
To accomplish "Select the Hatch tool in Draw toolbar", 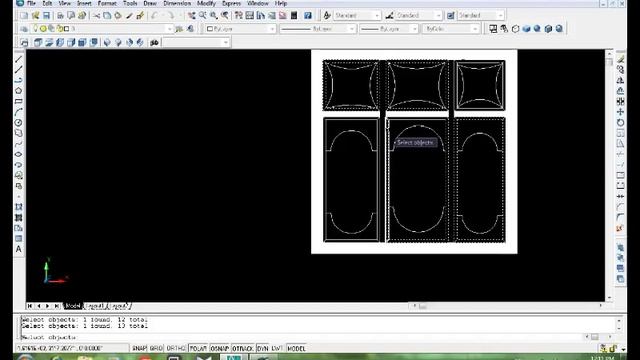I will [19, 207].
